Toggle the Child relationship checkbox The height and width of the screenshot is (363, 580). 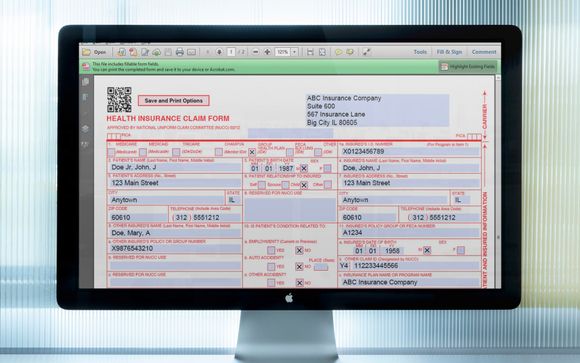pos(304,185)
